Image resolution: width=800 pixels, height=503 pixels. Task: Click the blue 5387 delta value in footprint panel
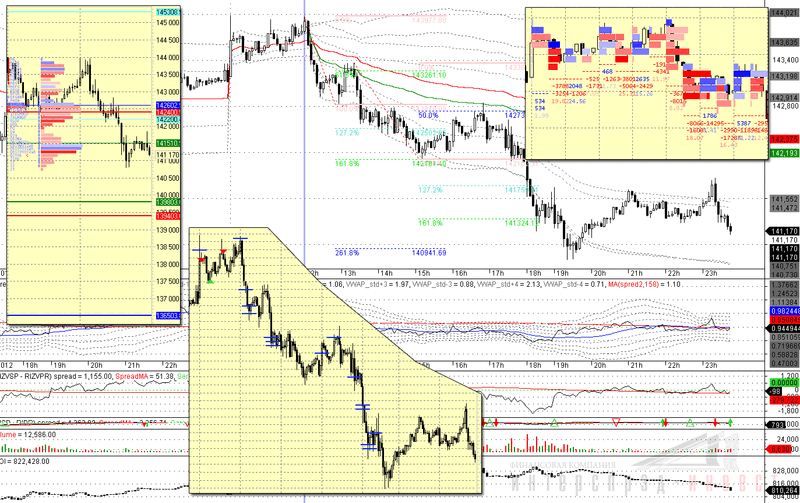[x=744, y=123]
